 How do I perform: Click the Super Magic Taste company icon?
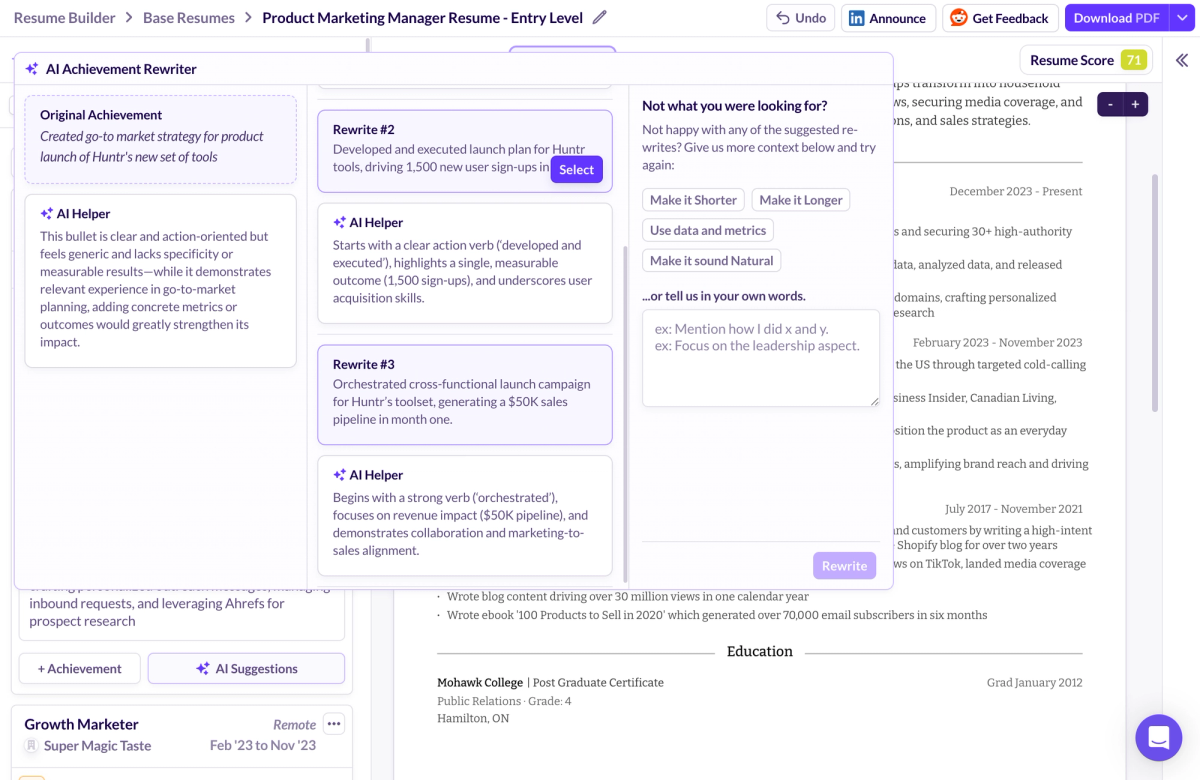(x=31, y=746)
